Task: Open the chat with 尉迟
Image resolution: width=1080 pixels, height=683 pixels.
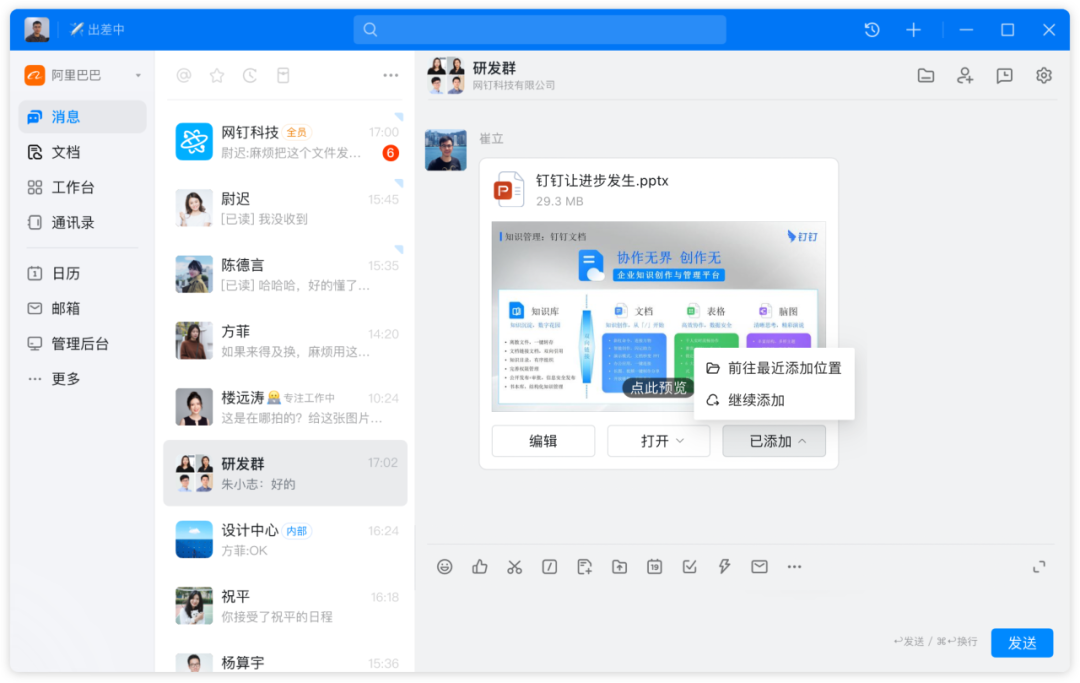Action: pos(285,208)
